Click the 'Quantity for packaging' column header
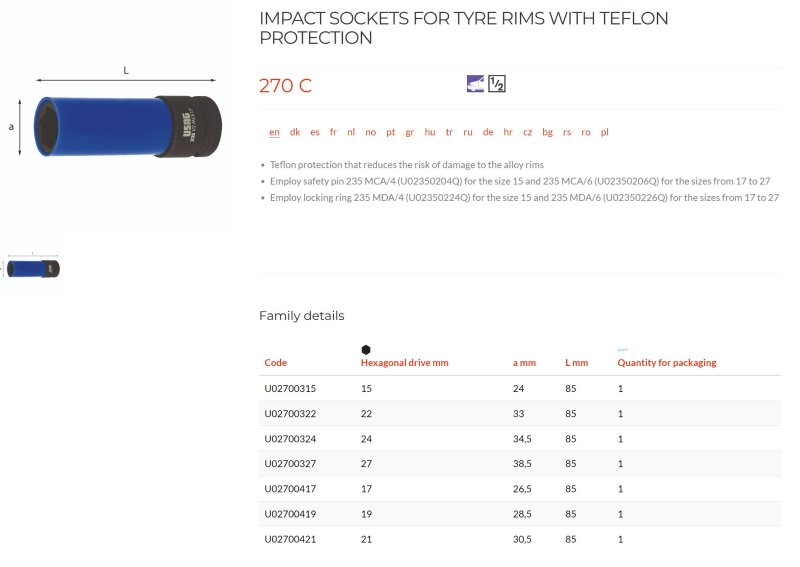Screen dimensions: 800x567 coord(667,363)
